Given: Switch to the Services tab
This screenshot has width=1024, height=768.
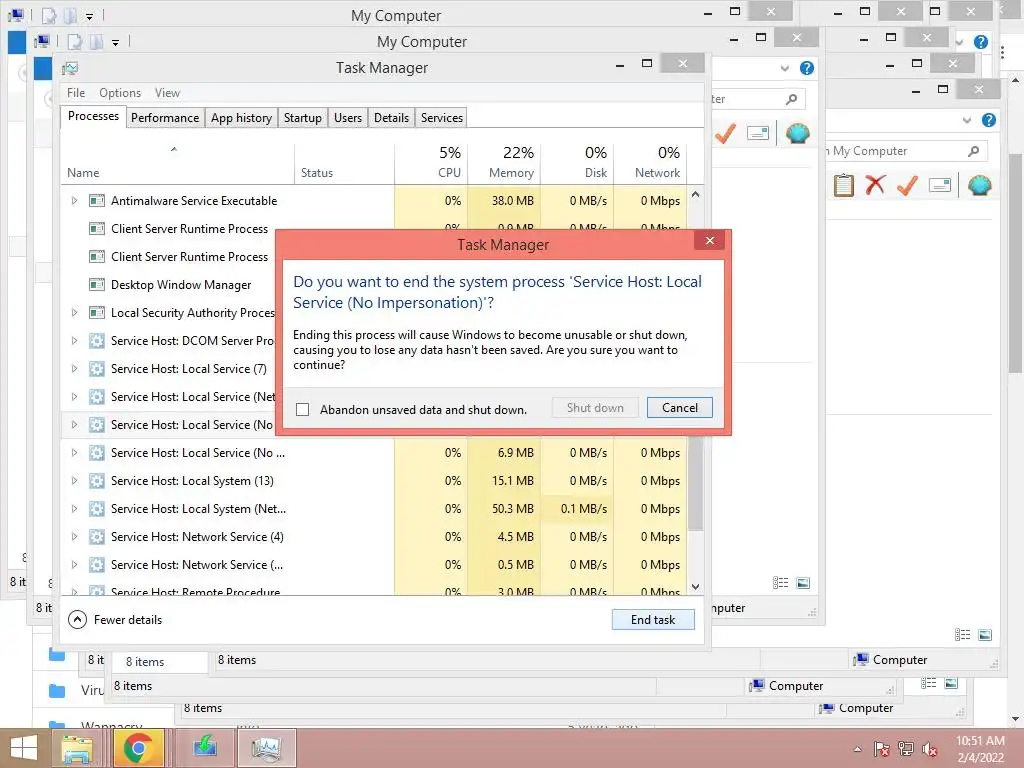Looking at the screenshot, I should [441, 118].
